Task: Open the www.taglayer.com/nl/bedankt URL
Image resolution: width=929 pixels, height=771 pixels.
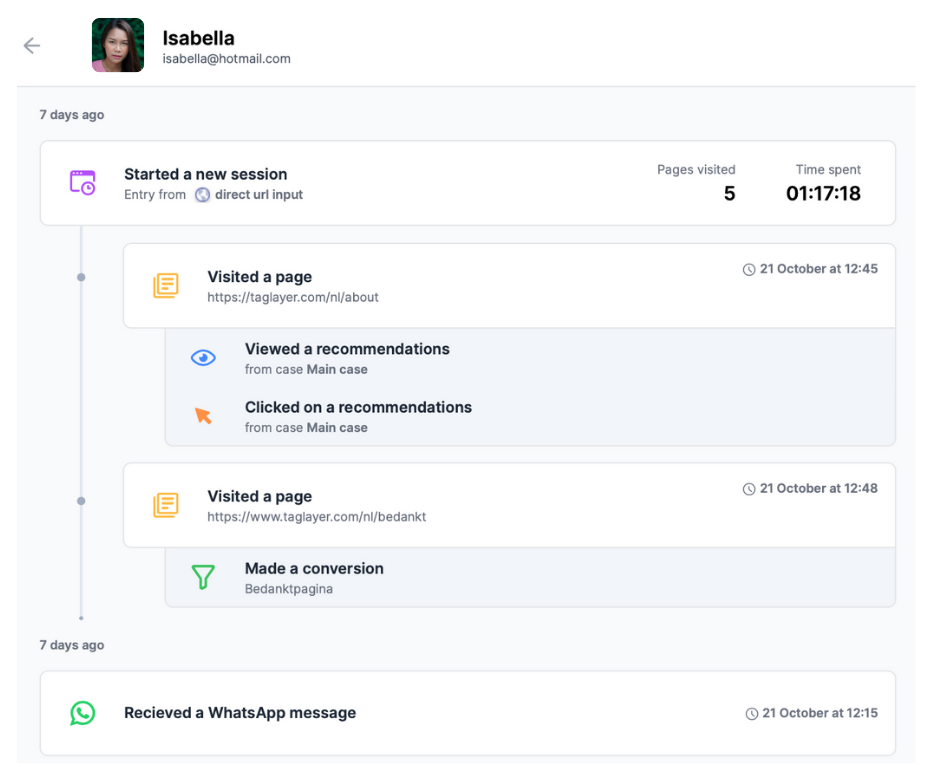Action: [316, 517]
